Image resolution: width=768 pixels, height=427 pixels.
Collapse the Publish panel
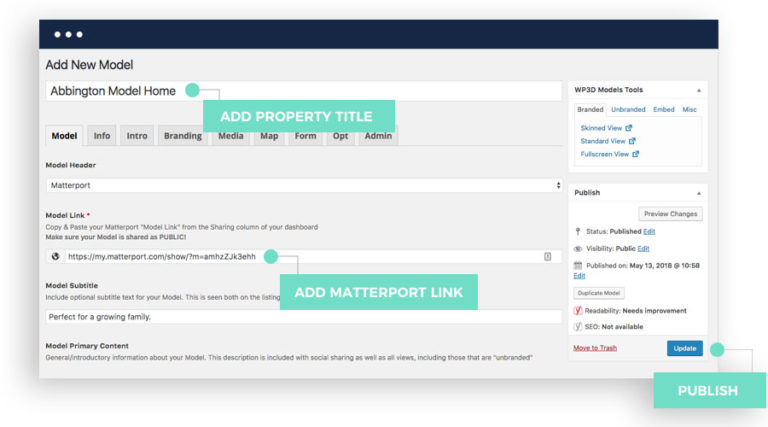(699, 192)
